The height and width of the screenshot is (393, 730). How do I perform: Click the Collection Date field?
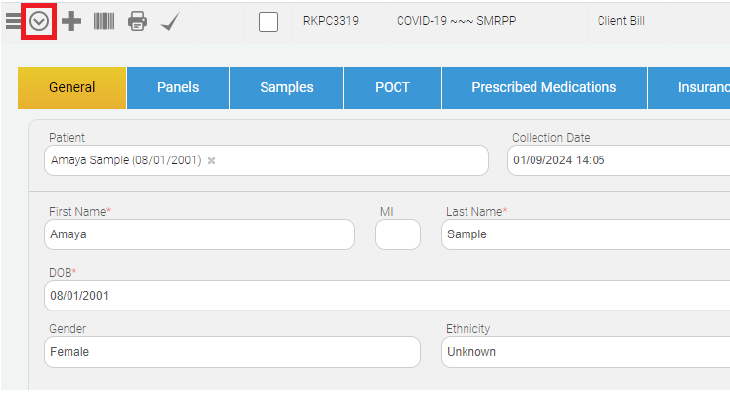tap(619, 161)
